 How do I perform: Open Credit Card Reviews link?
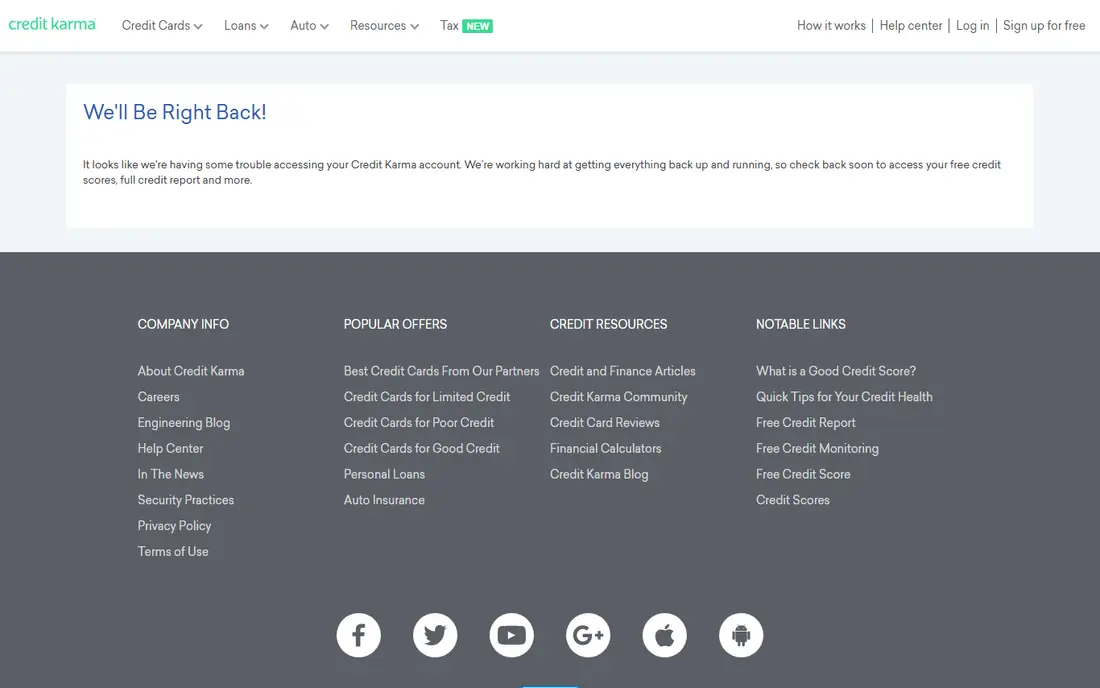[605, 423]
